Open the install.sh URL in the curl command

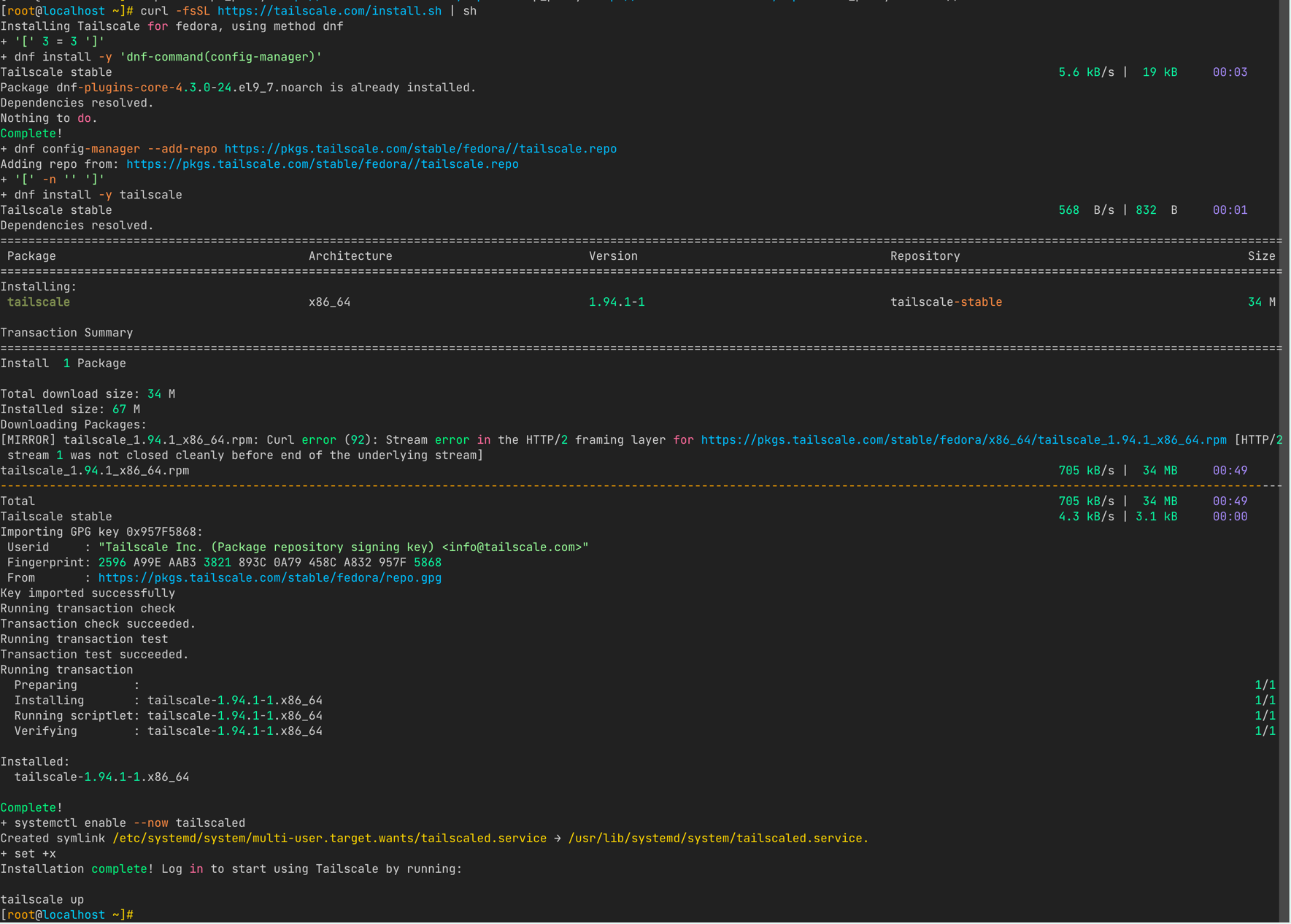pyautogui.click(x=329, y=11)
